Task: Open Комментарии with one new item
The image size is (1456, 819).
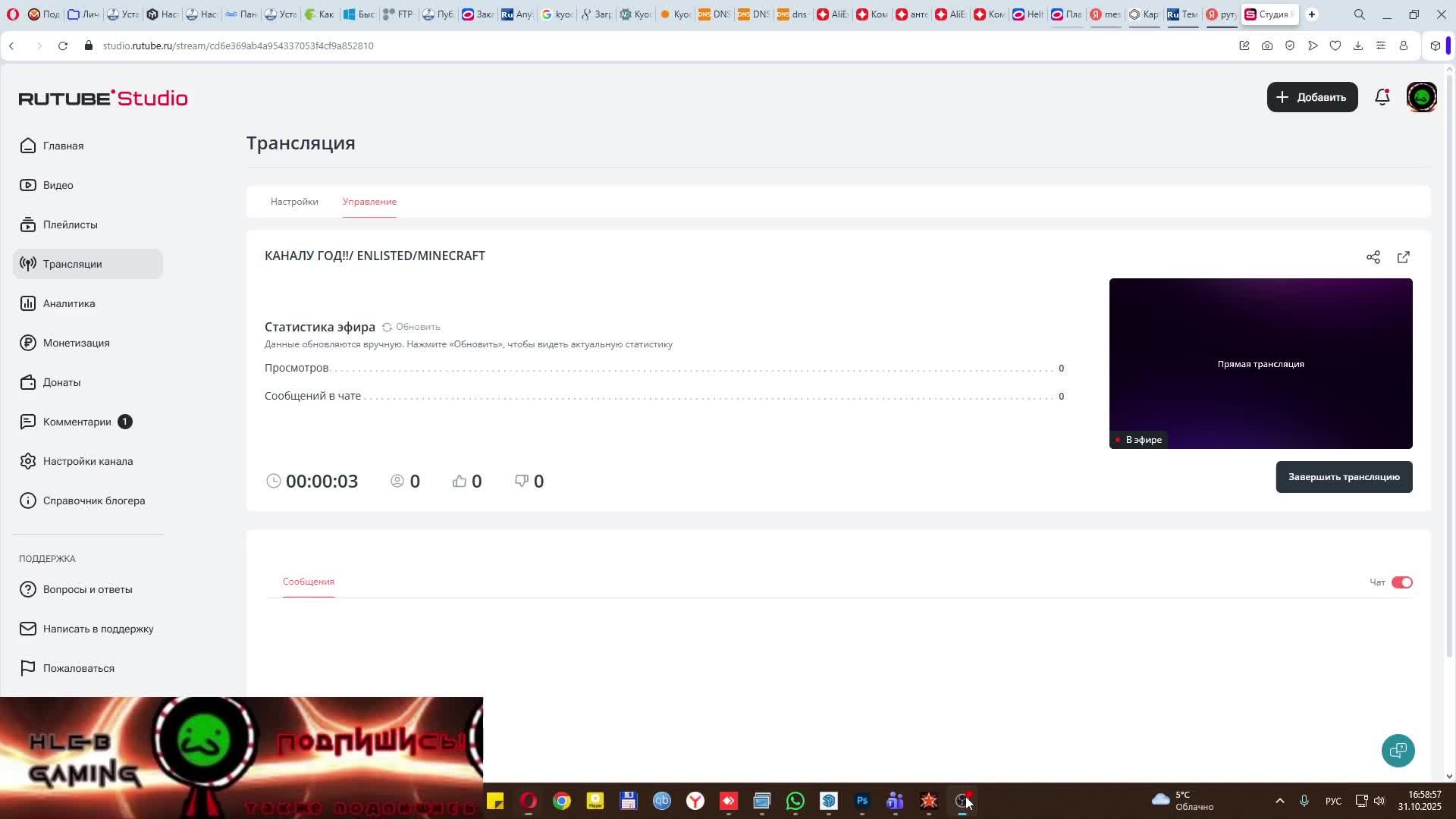Action: pos(77,422)
